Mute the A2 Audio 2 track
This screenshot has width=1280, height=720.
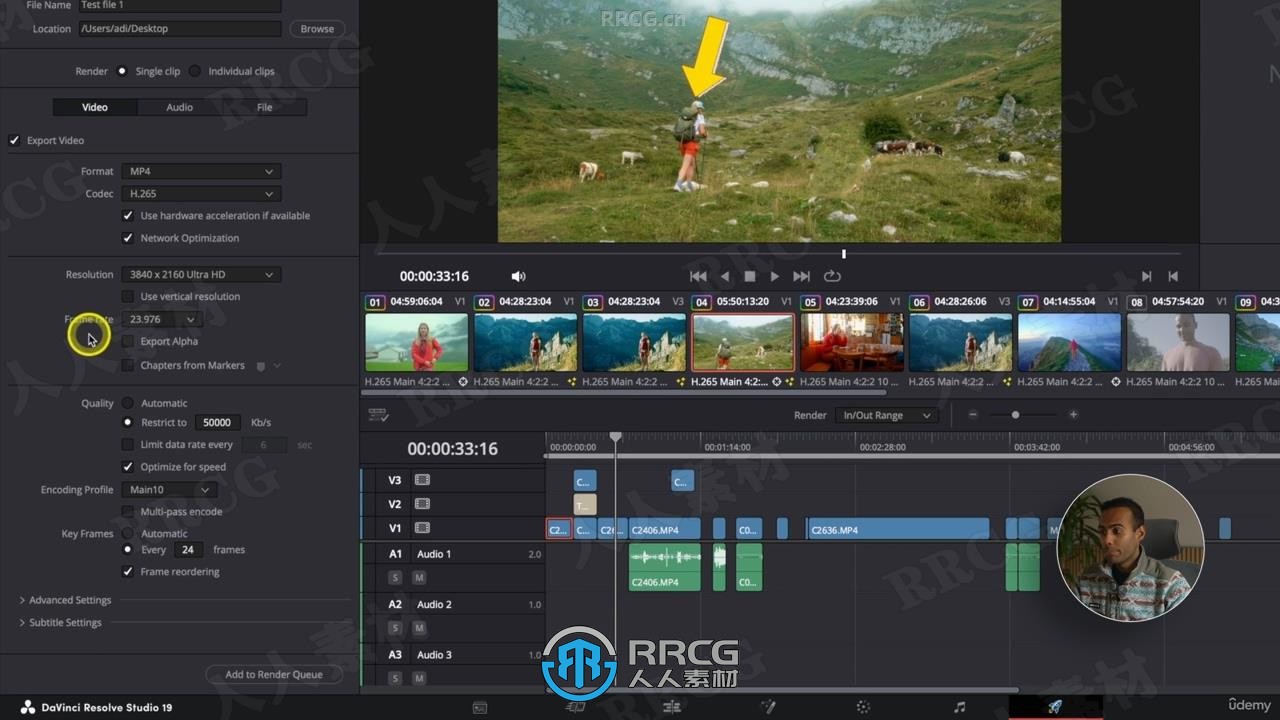[419, 628]
